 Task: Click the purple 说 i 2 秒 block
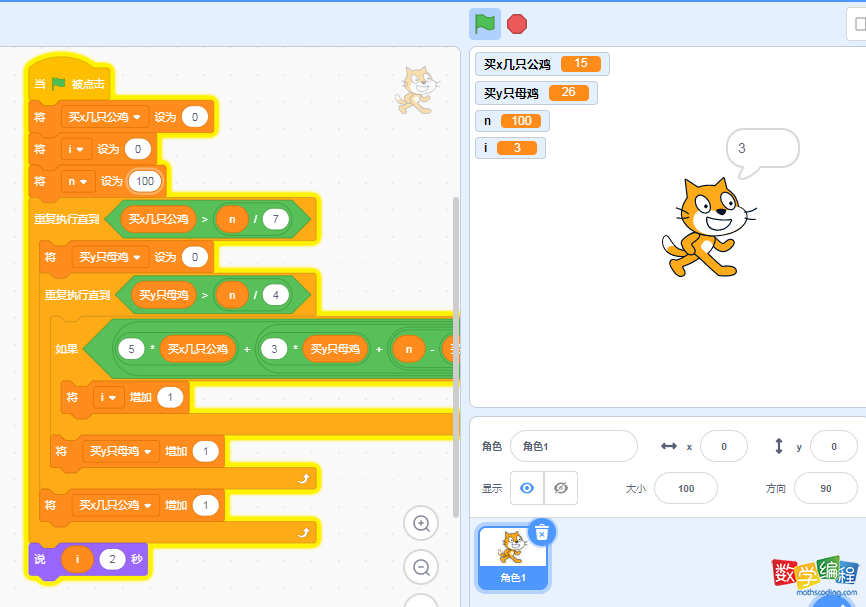pyautogui.click(x=42, y=559)
